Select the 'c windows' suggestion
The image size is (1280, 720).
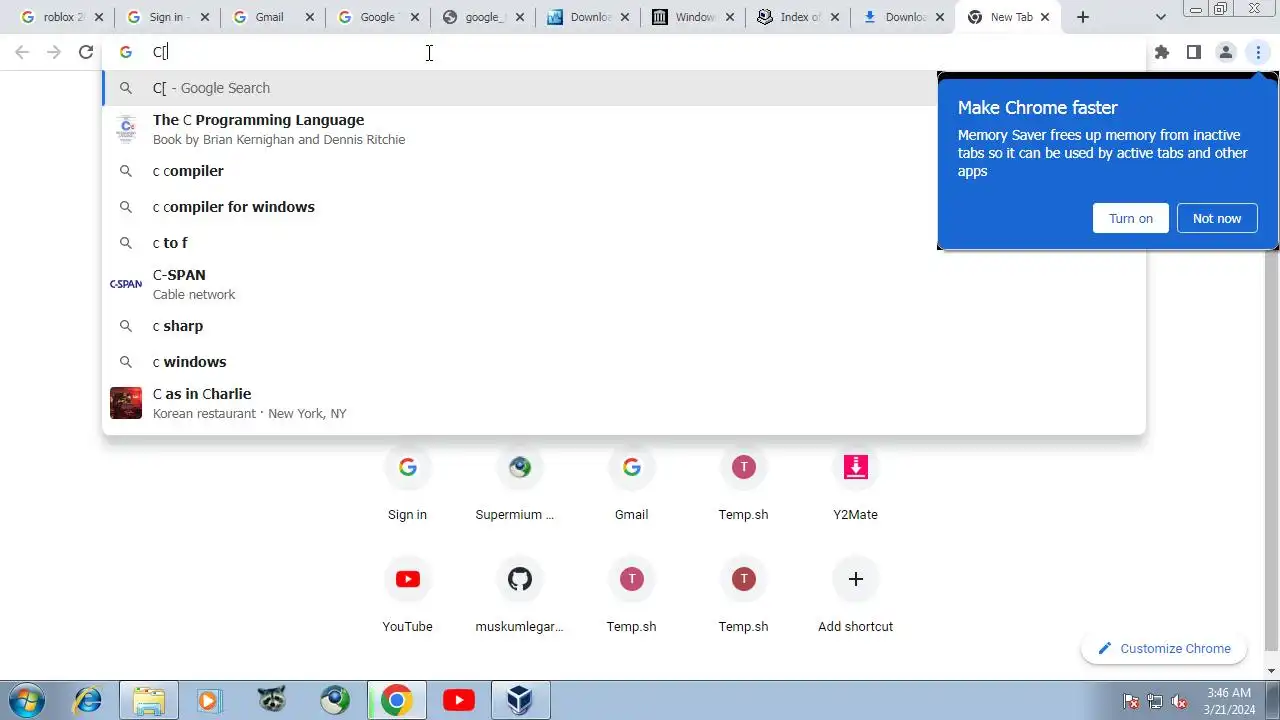click(x=624, y=362)
